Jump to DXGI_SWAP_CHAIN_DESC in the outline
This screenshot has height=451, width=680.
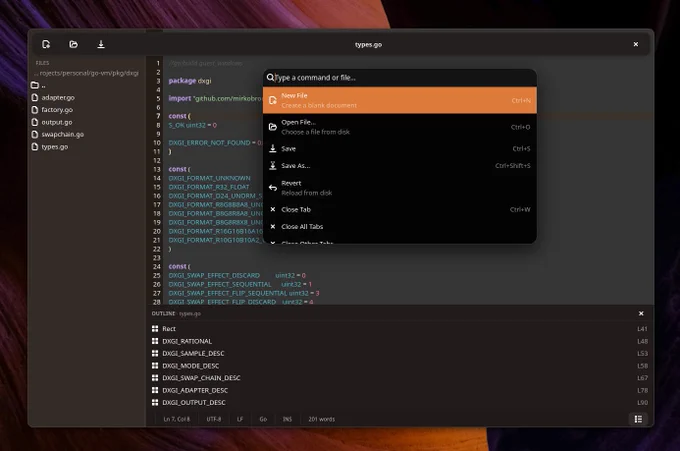point(399,378)
